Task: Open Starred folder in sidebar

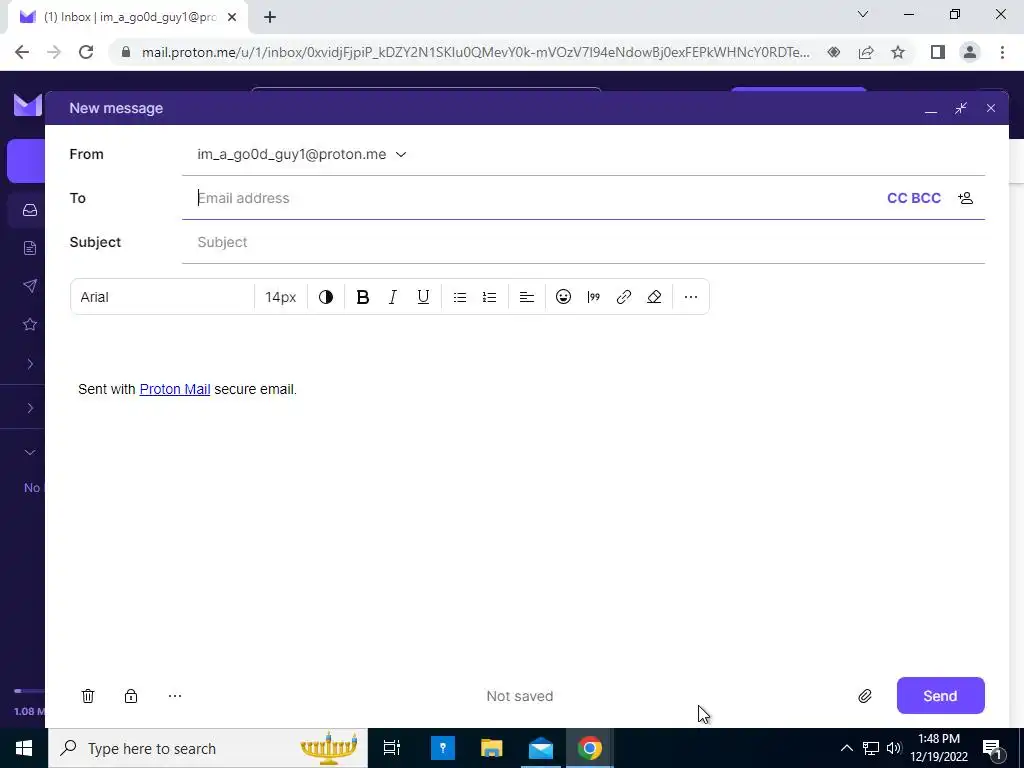Action: coord(29,325)
